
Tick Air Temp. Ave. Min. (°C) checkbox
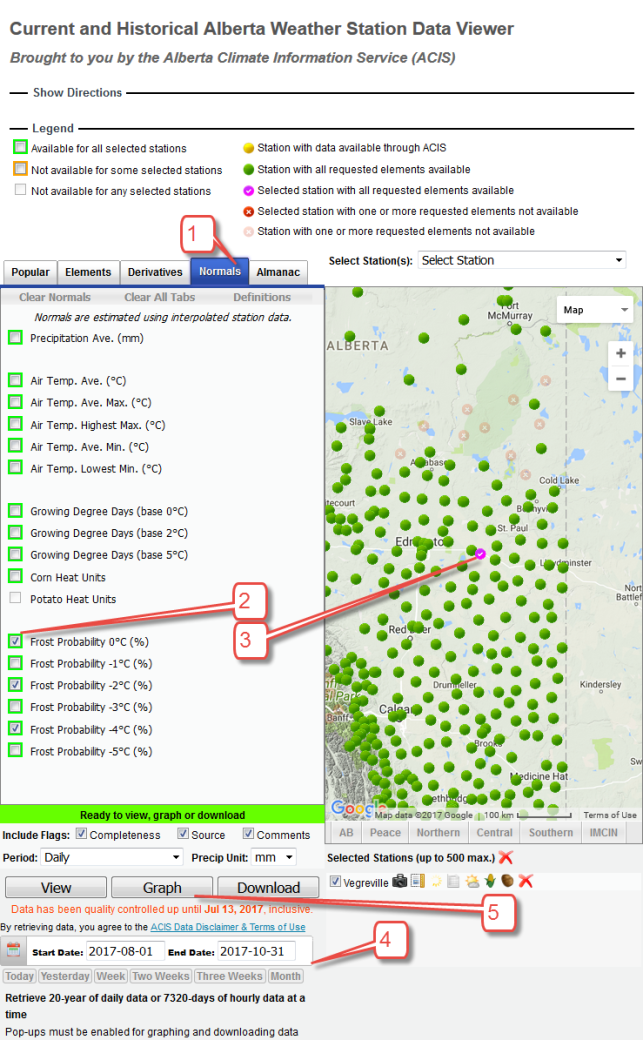[x=15, y=446]
